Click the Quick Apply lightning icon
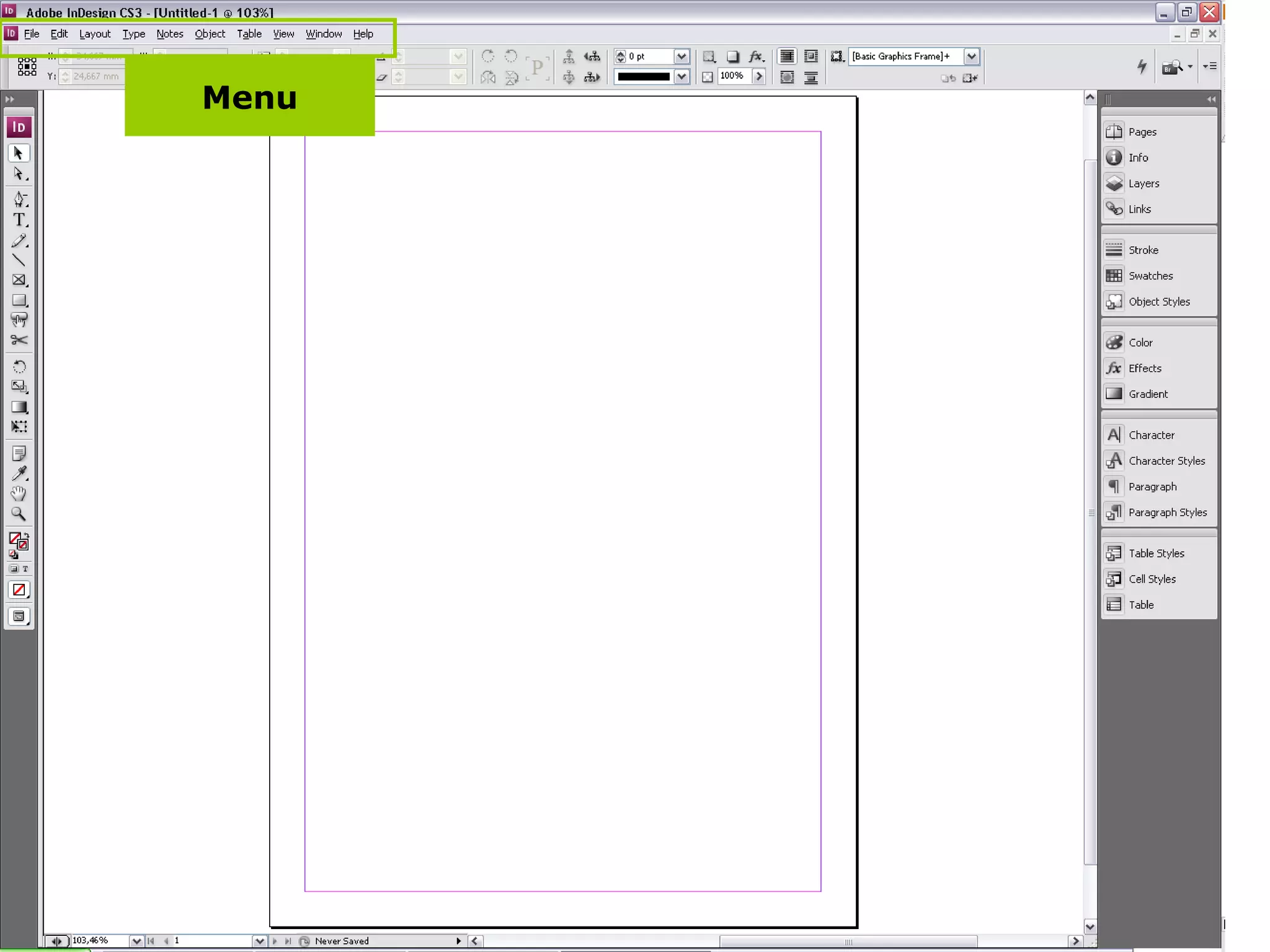 1142,66
